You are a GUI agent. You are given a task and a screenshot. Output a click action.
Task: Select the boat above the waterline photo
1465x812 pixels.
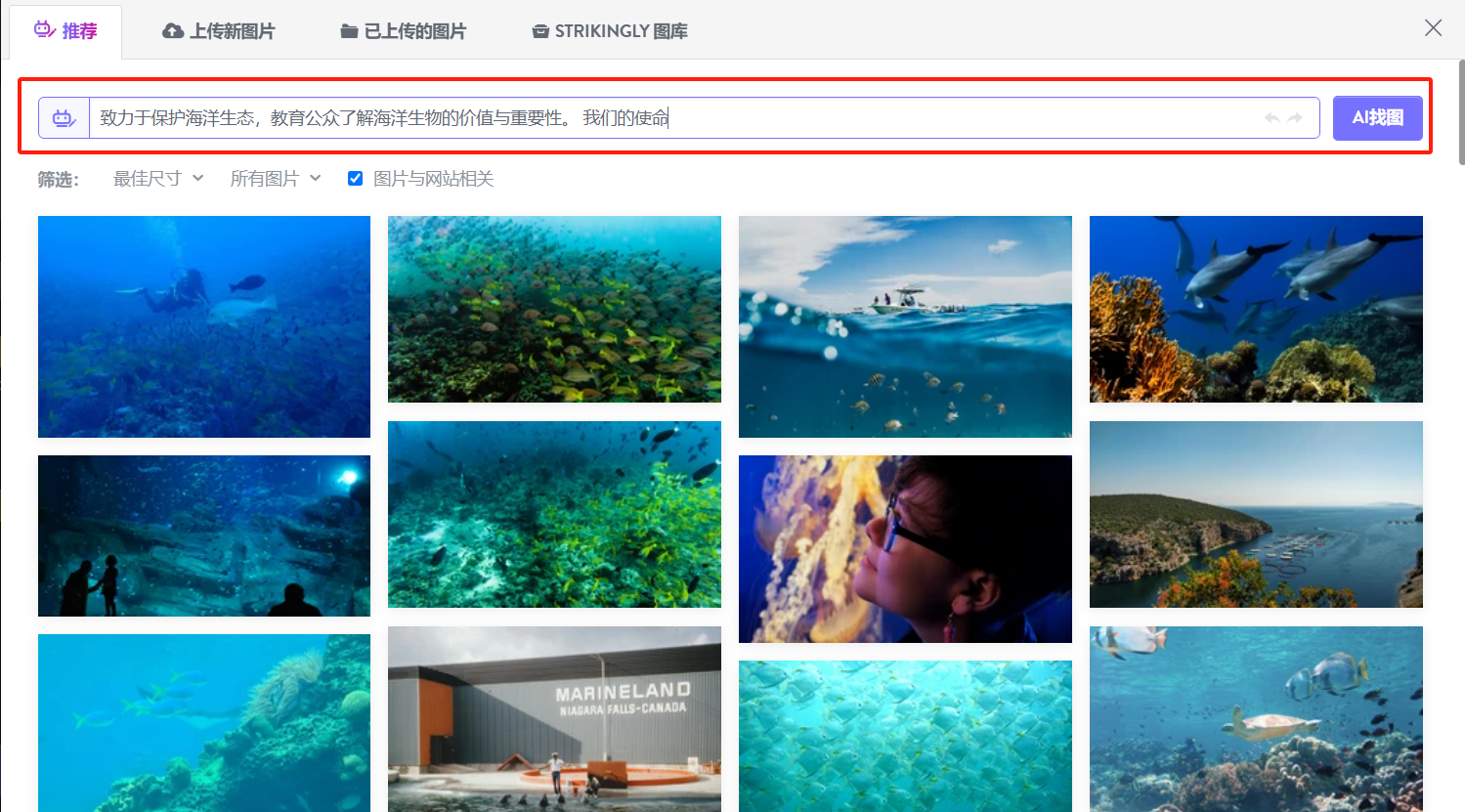click(905, 326)
